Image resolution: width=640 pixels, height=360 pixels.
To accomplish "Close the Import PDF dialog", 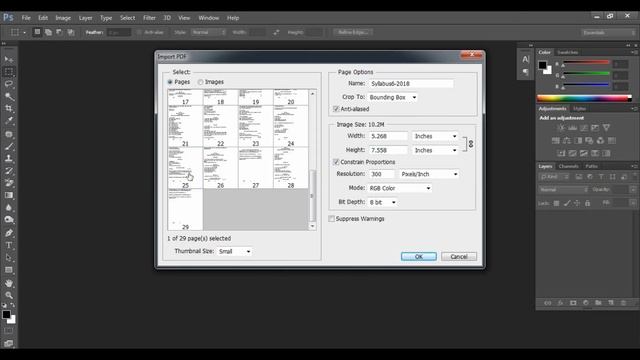I will 471,55.
